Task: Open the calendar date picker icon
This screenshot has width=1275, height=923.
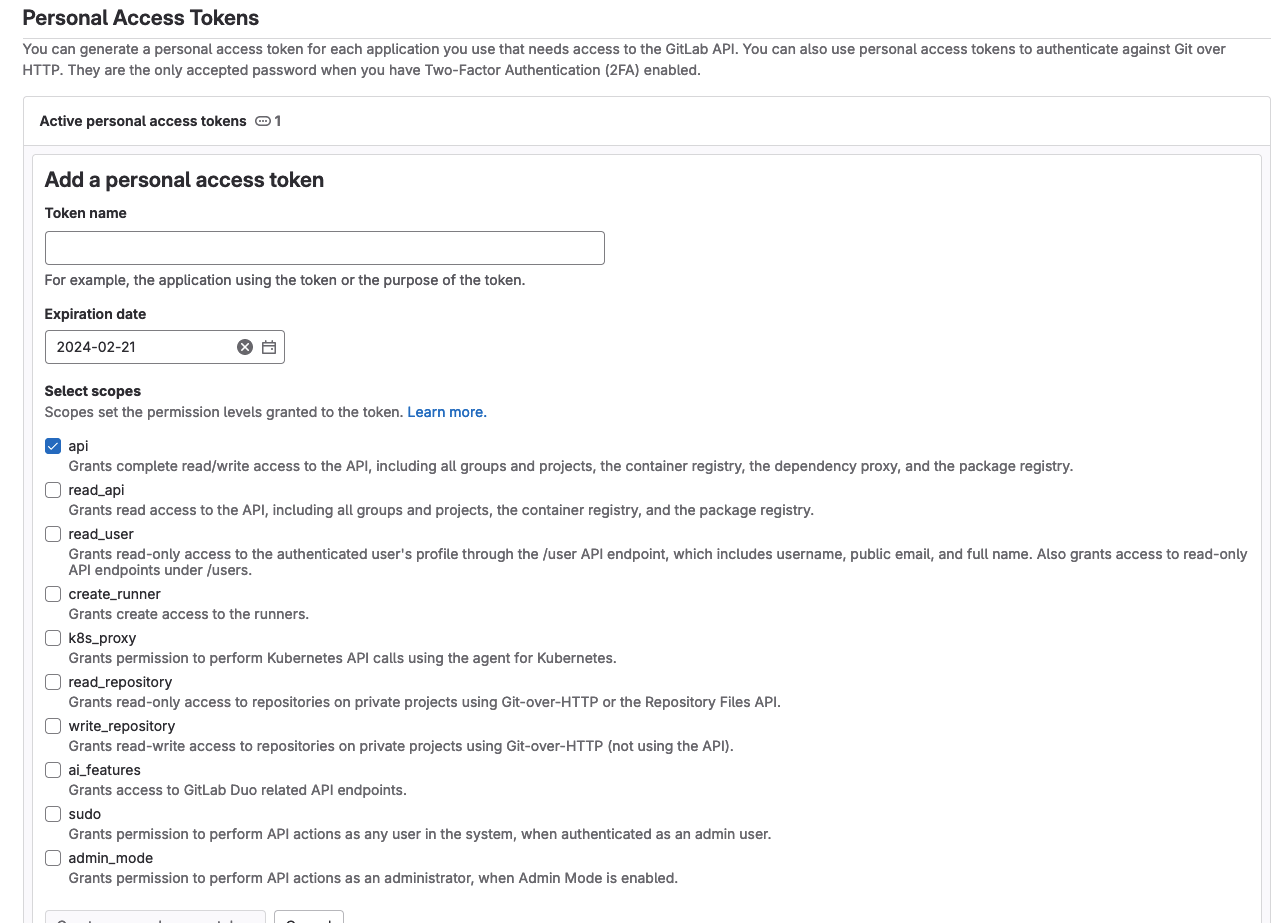Action: (269, 347)
